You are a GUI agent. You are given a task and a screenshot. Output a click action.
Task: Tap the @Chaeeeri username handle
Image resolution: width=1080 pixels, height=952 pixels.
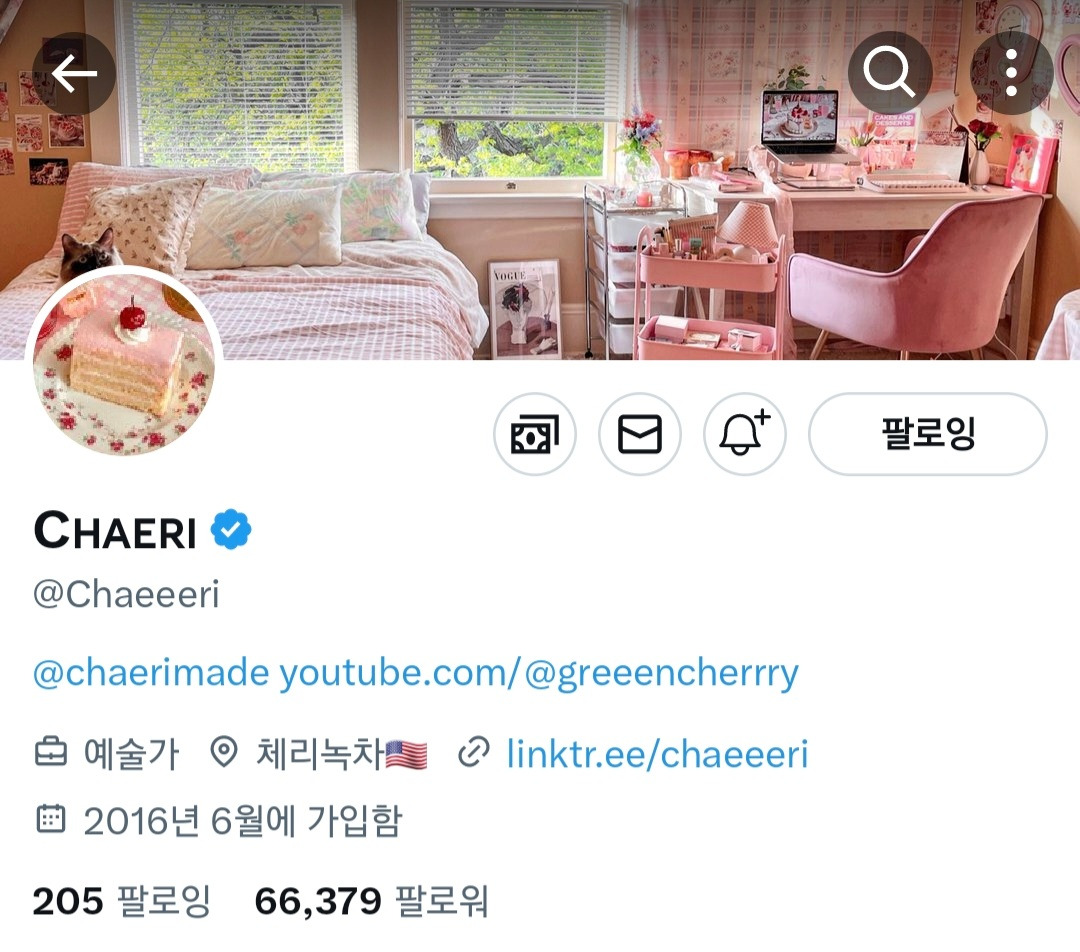pos(126,594)
